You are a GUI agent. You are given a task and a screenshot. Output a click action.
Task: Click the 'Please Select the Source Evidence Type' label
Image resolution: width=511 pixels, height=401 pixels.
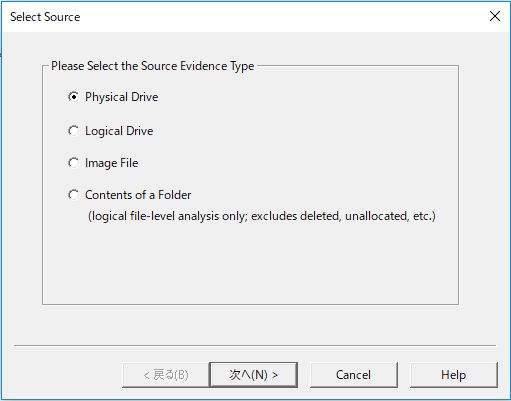pos(153,66)
